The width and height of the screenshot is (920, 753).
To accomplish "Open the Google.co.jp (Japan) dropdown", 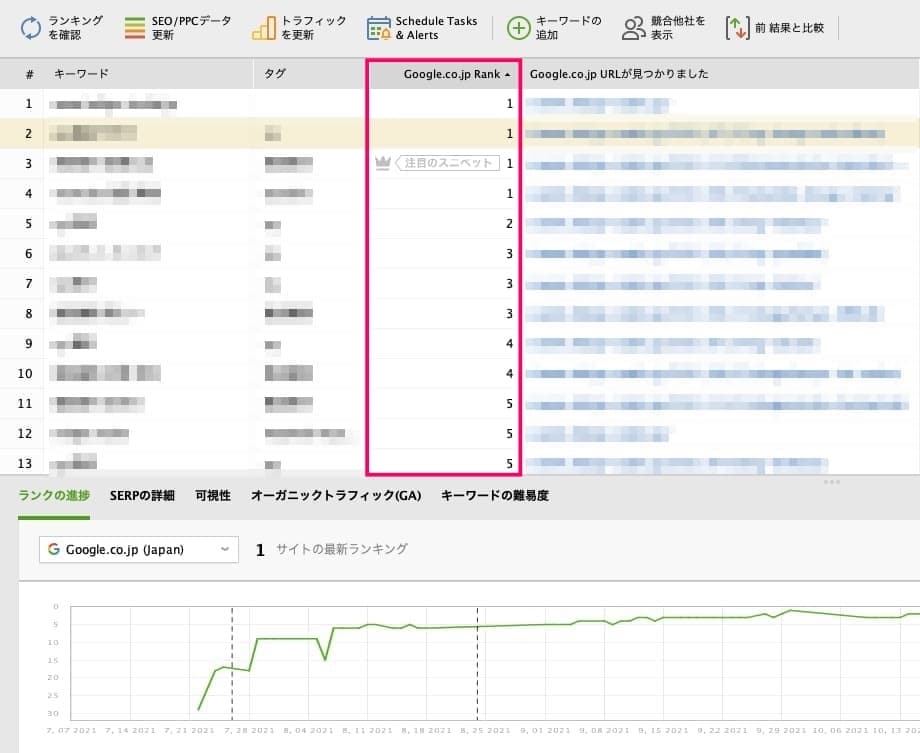I will [x=139, y=549].
